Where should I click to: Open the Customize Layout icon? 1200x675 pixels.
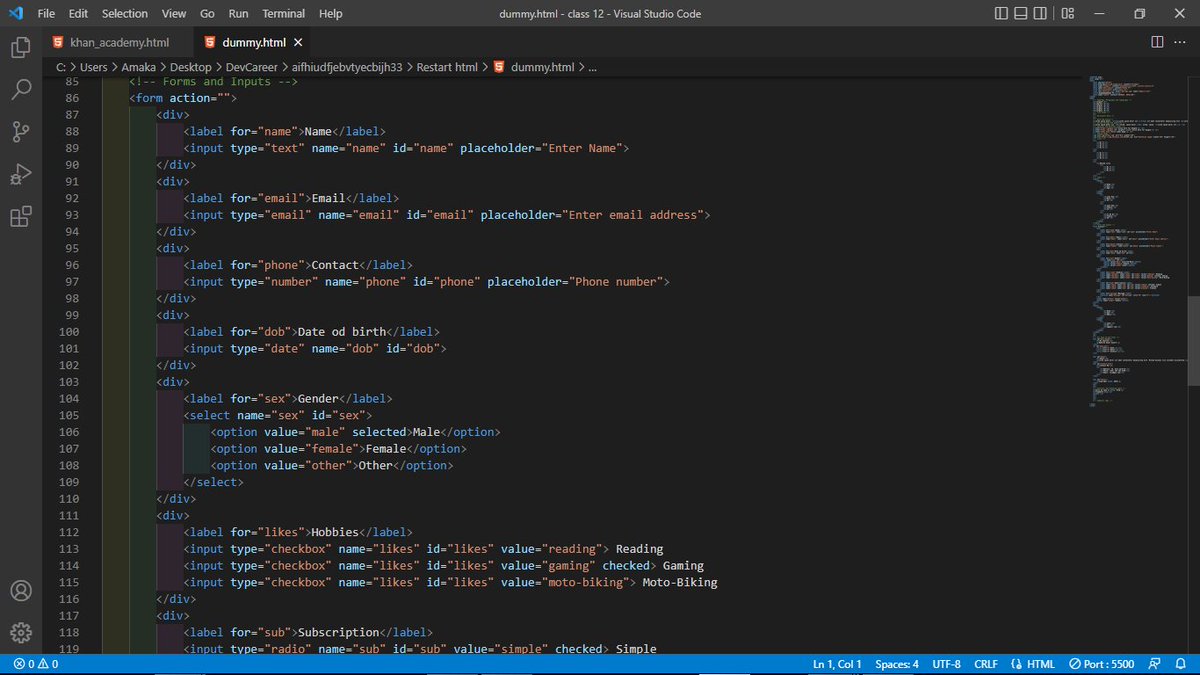click(x=1069, y=13)
